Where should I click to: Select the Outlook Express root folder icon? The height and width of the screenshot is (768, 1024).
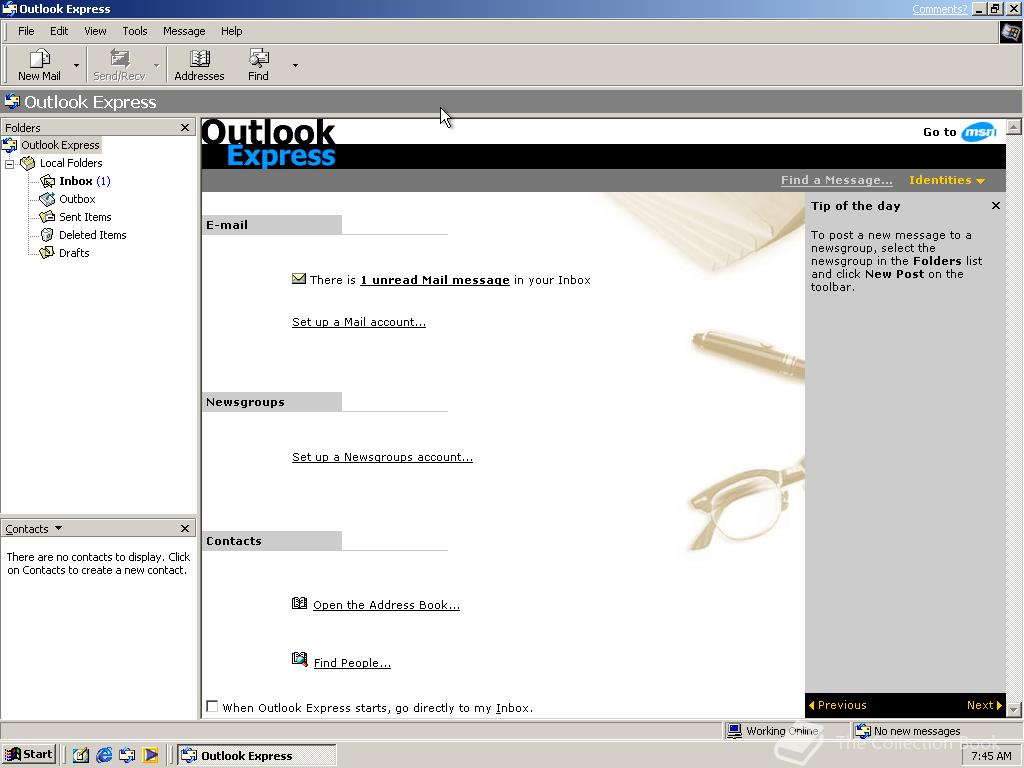[x=10, y=145]
